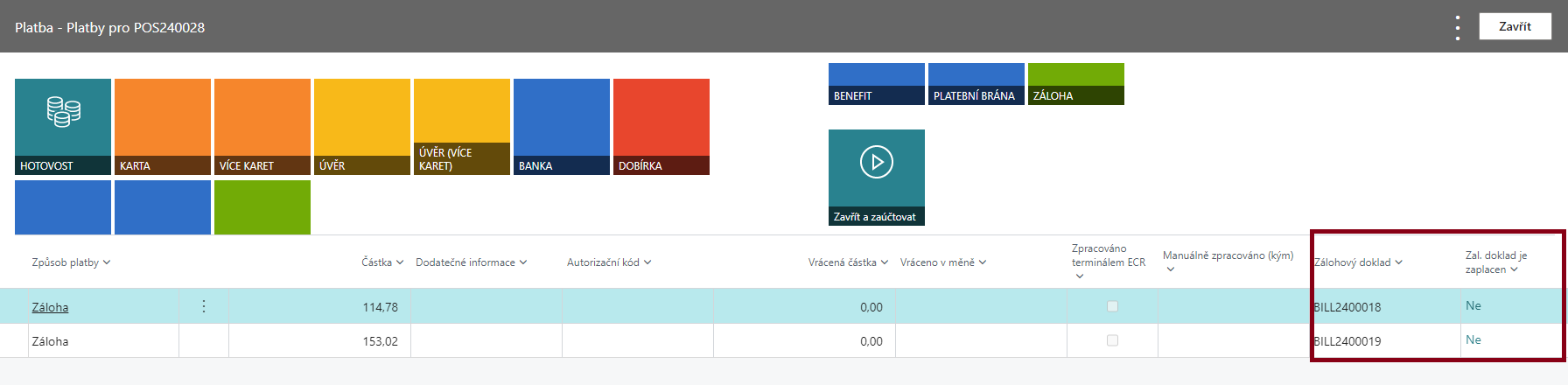1568x385 pixels.
Task: Click Autorizační kód cell in second row
Action: (638, 341)
